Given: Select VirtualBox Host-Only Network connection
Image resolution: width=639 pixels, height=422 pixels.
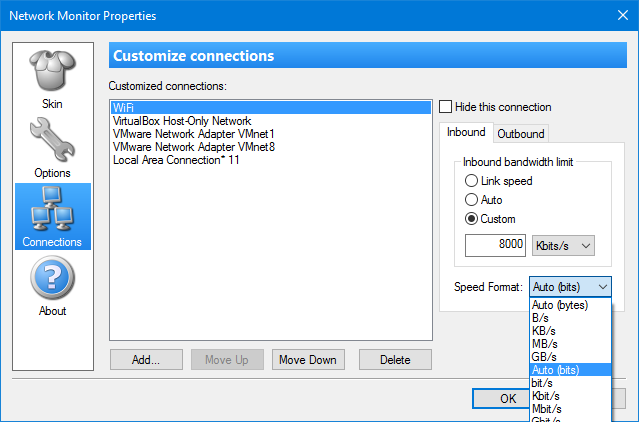Looking at the screenshot, I should point(181,120).
